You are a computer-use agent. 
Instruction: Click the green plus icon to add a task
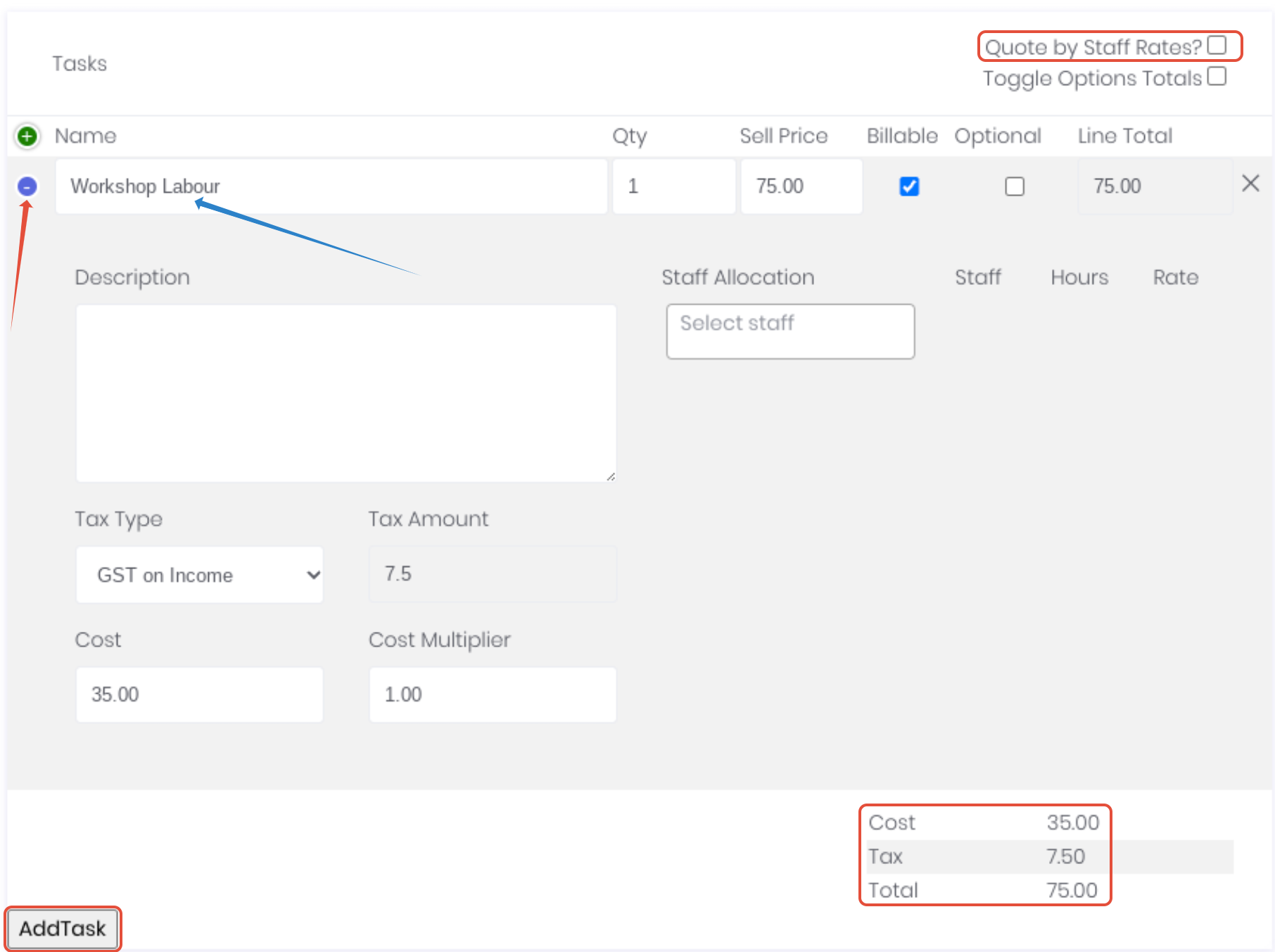(26, 136)
